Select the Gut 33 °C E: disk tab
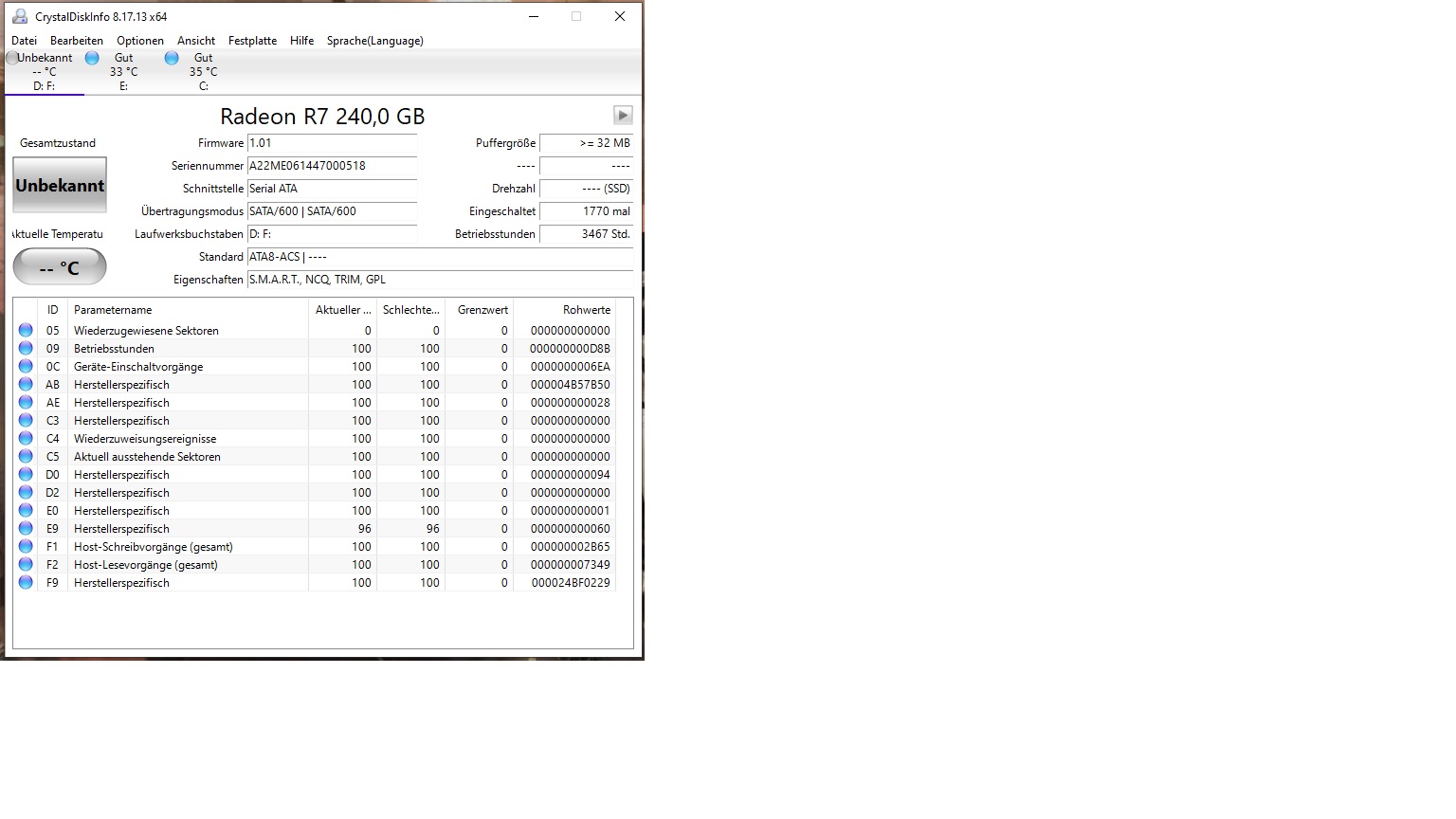Image resolution: width=1456 pixels, height=819 pixels. (x=123, y=72)
